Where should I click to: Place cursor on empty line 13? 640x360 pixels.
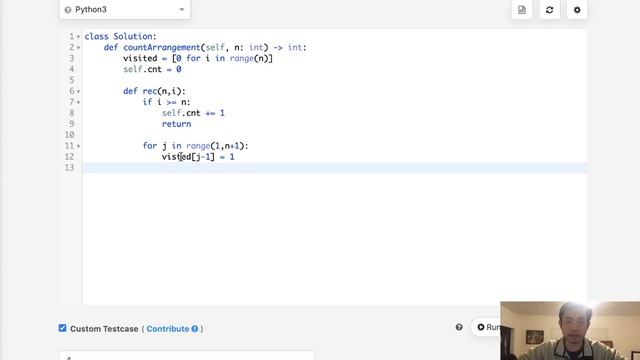[x=334, y=168]
